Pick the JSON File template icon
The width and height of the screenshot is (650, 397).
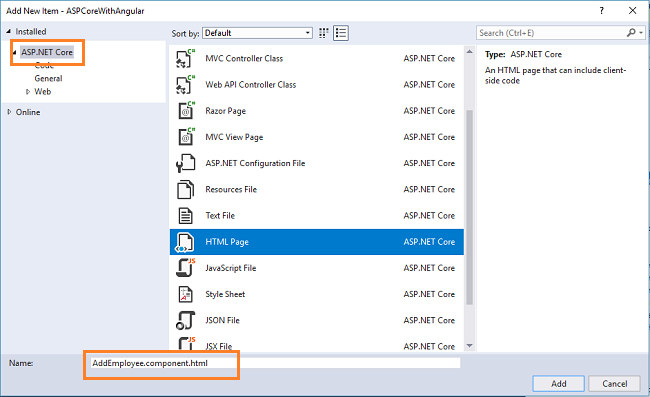point(185,320)
